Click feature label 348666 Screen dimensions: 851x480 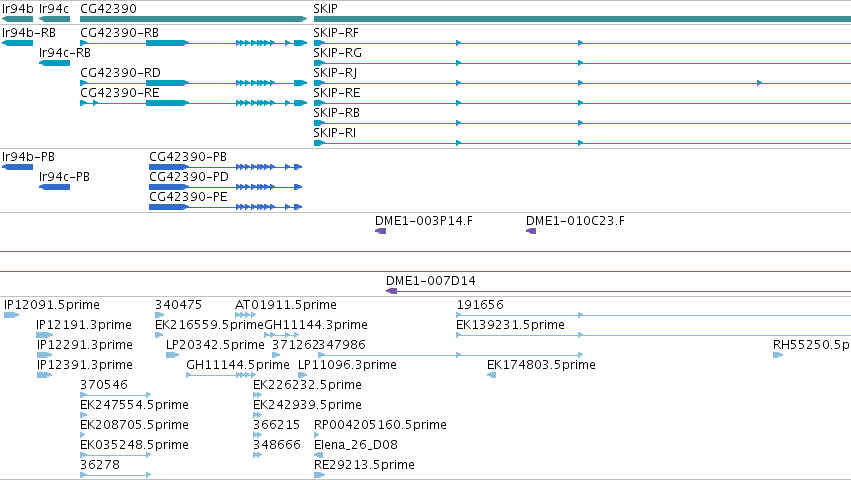pyautogui.click(x=277, y=445)
